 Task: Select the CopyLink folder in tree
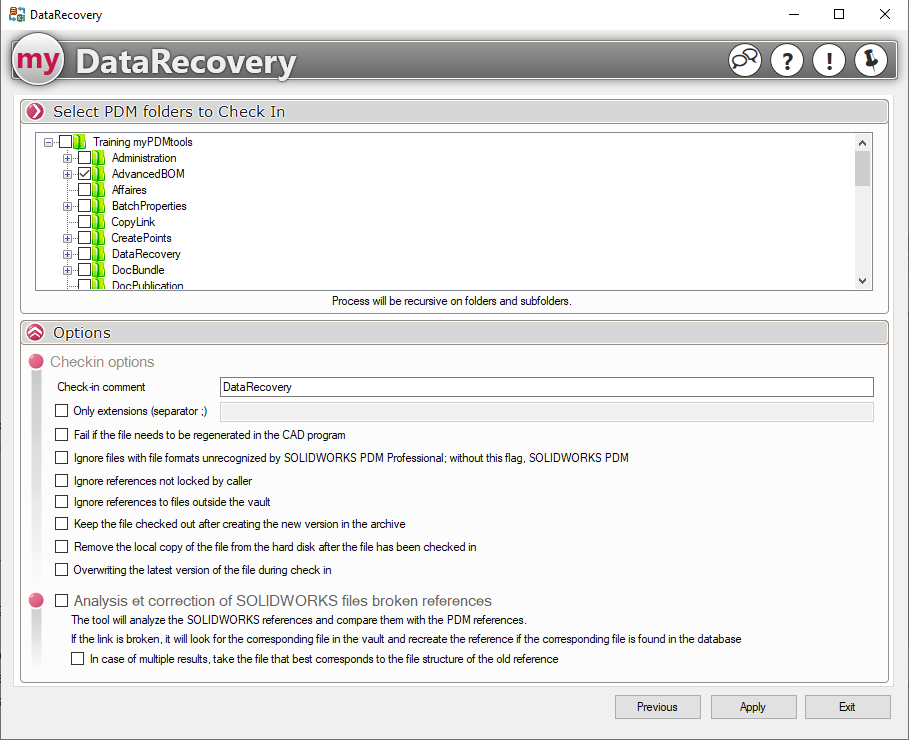point(133,222)
